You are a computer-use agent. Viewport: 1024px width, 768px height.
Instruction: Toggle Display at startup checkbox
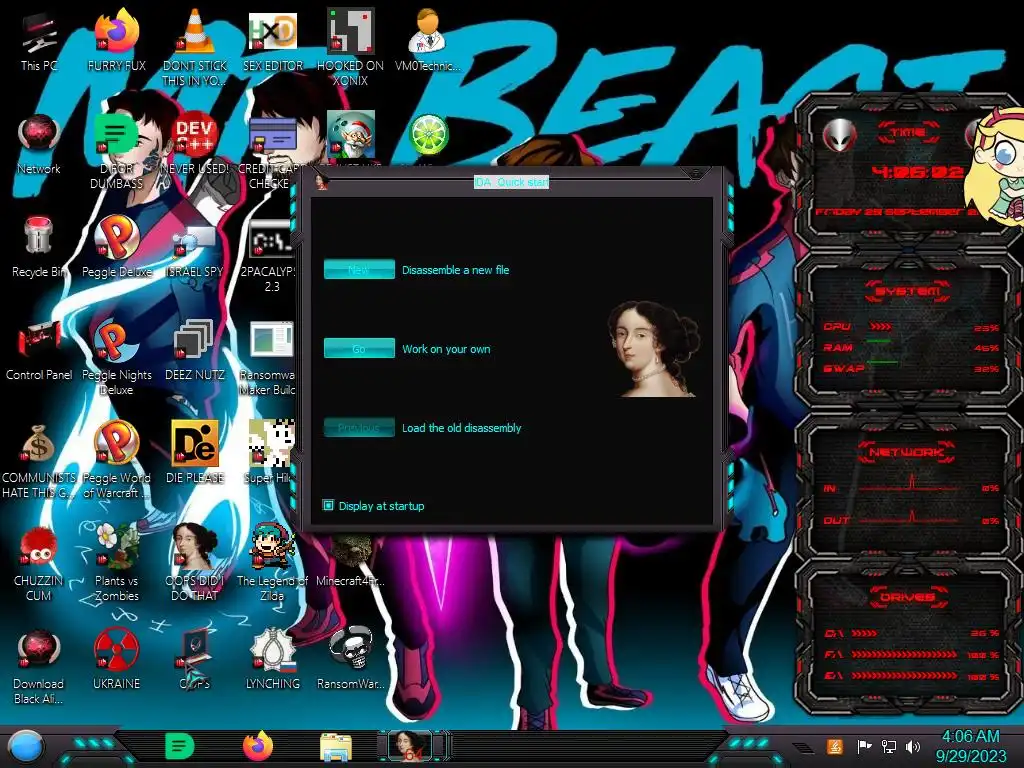point(328,505)
